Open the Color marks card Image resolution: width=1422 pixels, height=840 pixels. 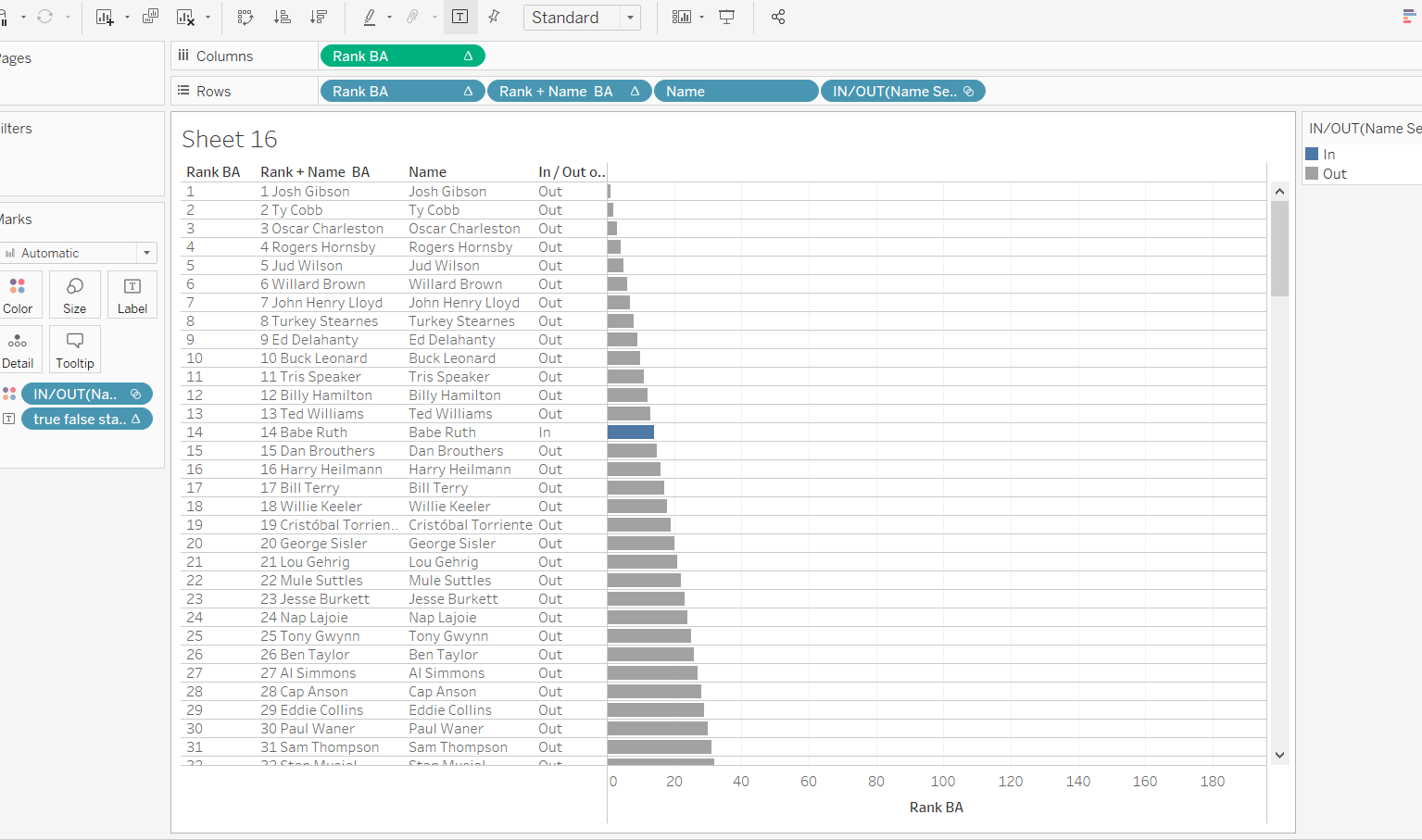tap(18, 295)
